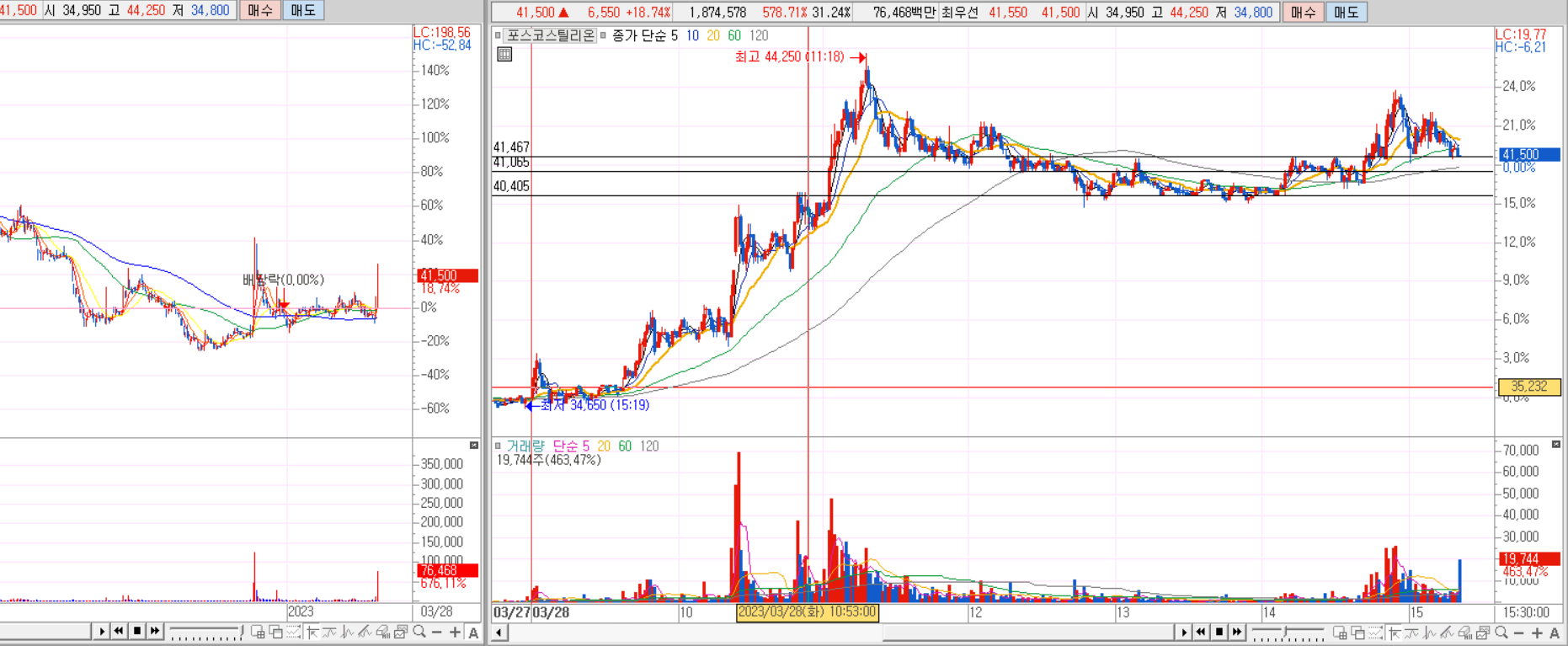Click the diagonal-line drawing tool on the right toolbar
The height and width of the screenshot is (646, 1568).
click(1447, 633)
